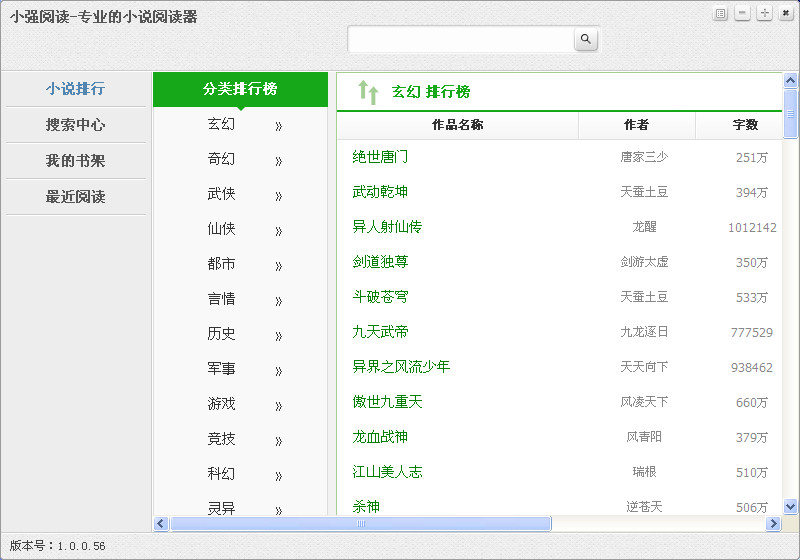800x560 pixels.
Task: Expand the 仙侠 category chevron
Action: point(278,231)
